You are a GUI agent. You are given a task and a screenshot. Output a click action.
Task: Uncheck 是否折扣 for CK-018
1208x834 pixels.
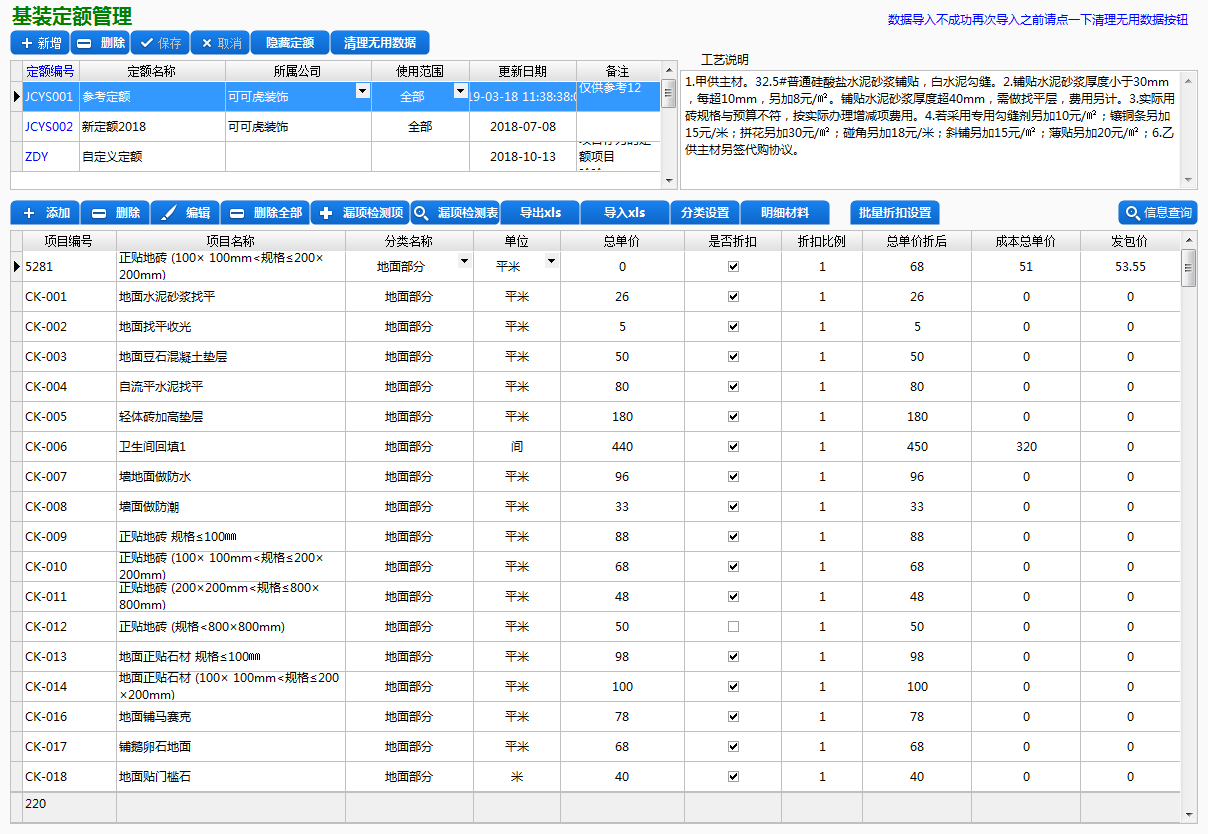733,777
